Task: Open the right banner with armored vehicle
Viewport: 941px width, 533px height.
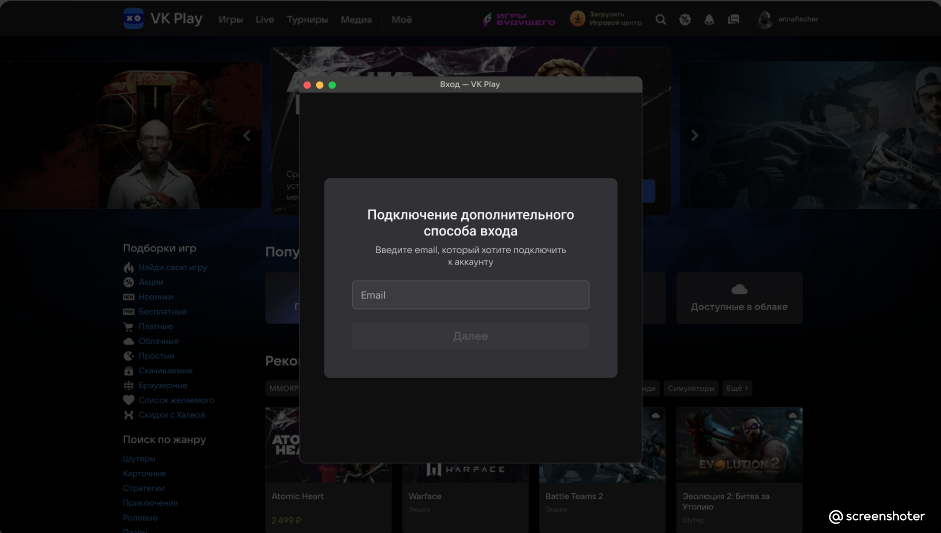Action: pyautogui.click(x=810, y=135)
